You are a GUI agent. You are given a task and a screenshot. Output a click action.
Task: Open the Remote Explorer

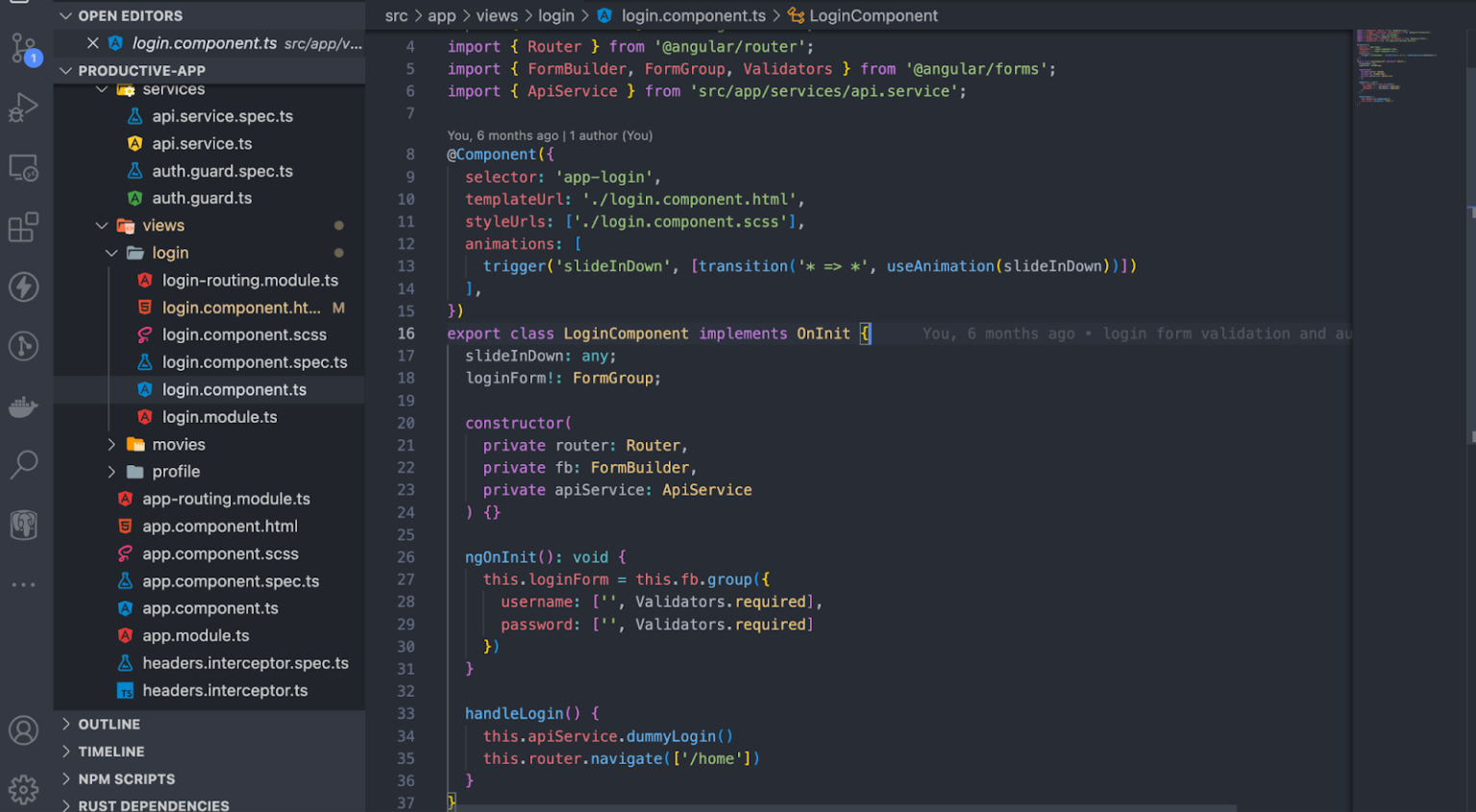click(x=24, y=167)
